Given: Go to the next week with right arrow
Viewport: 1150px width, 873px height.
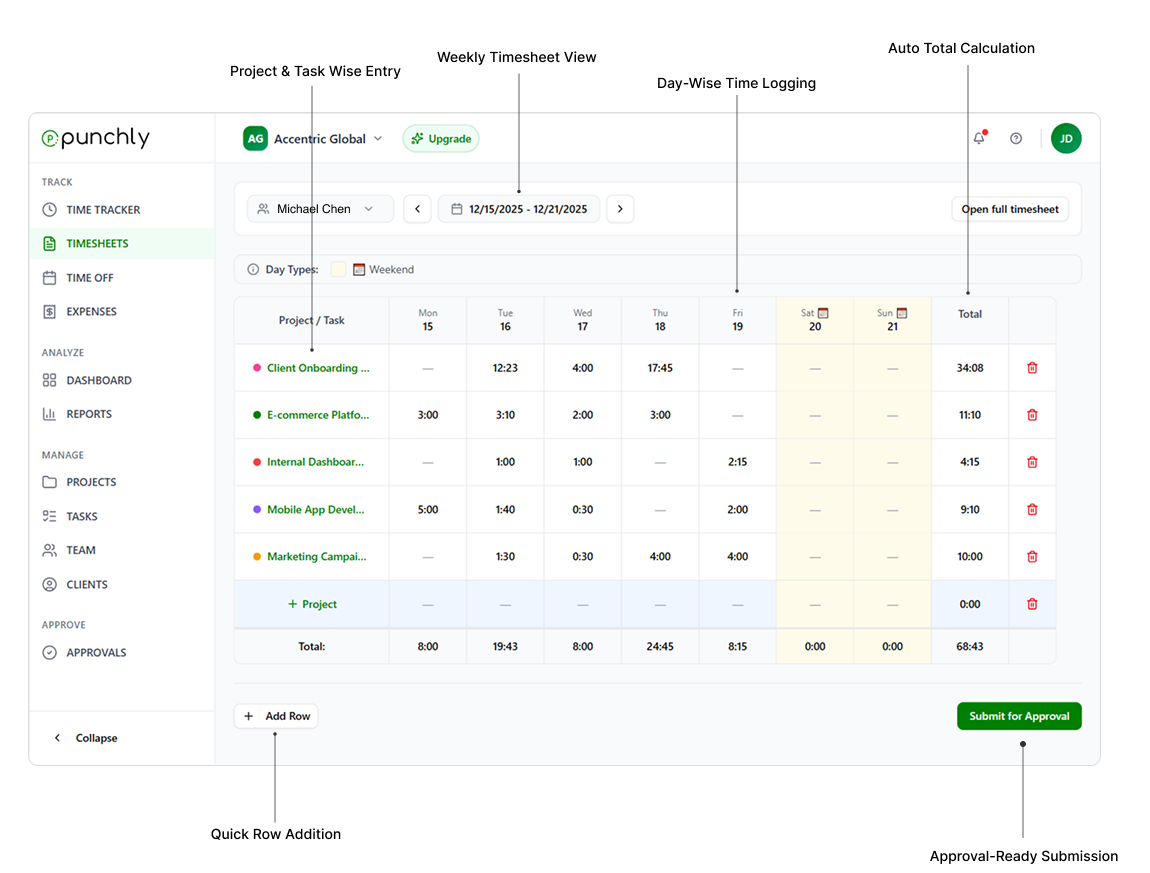Looking at the screenshot, I should point(620,208).
